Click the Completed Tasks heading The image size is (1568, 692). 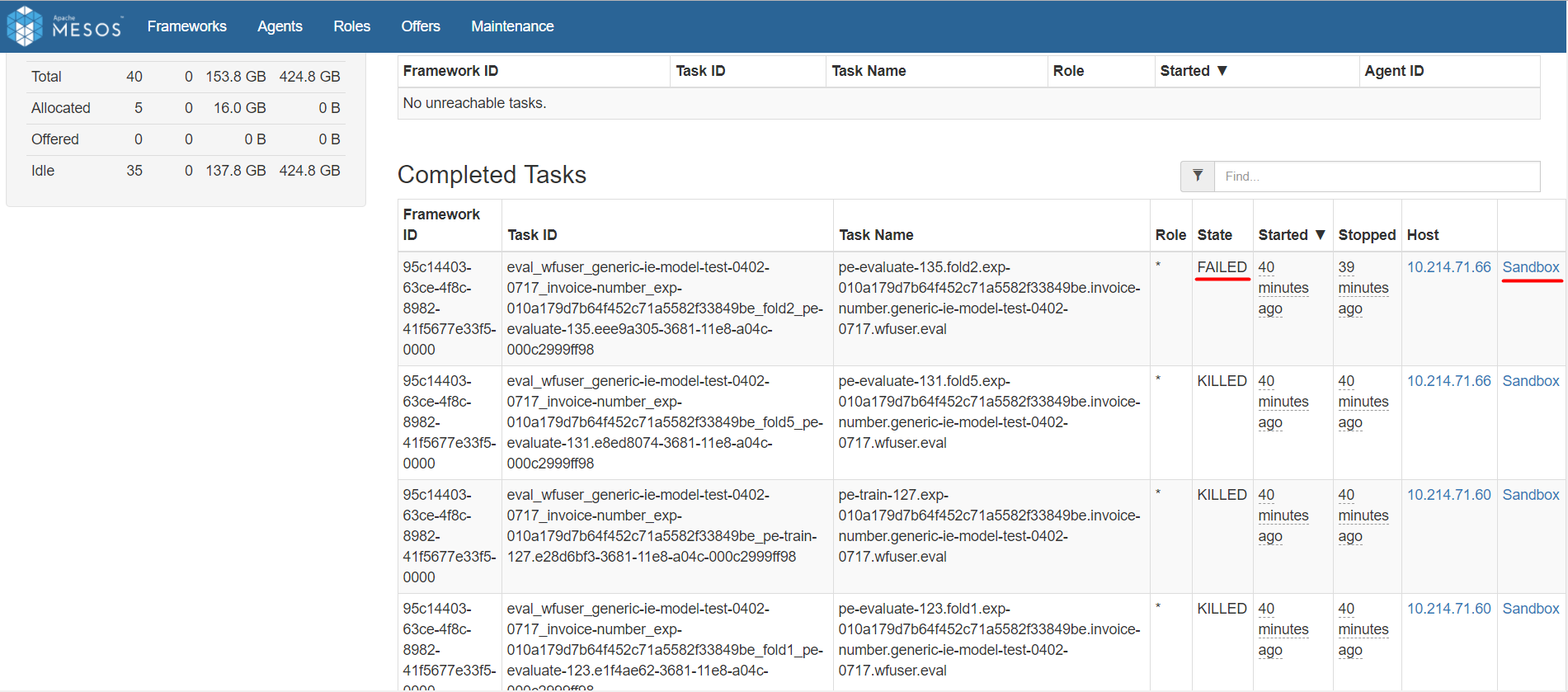492,175
